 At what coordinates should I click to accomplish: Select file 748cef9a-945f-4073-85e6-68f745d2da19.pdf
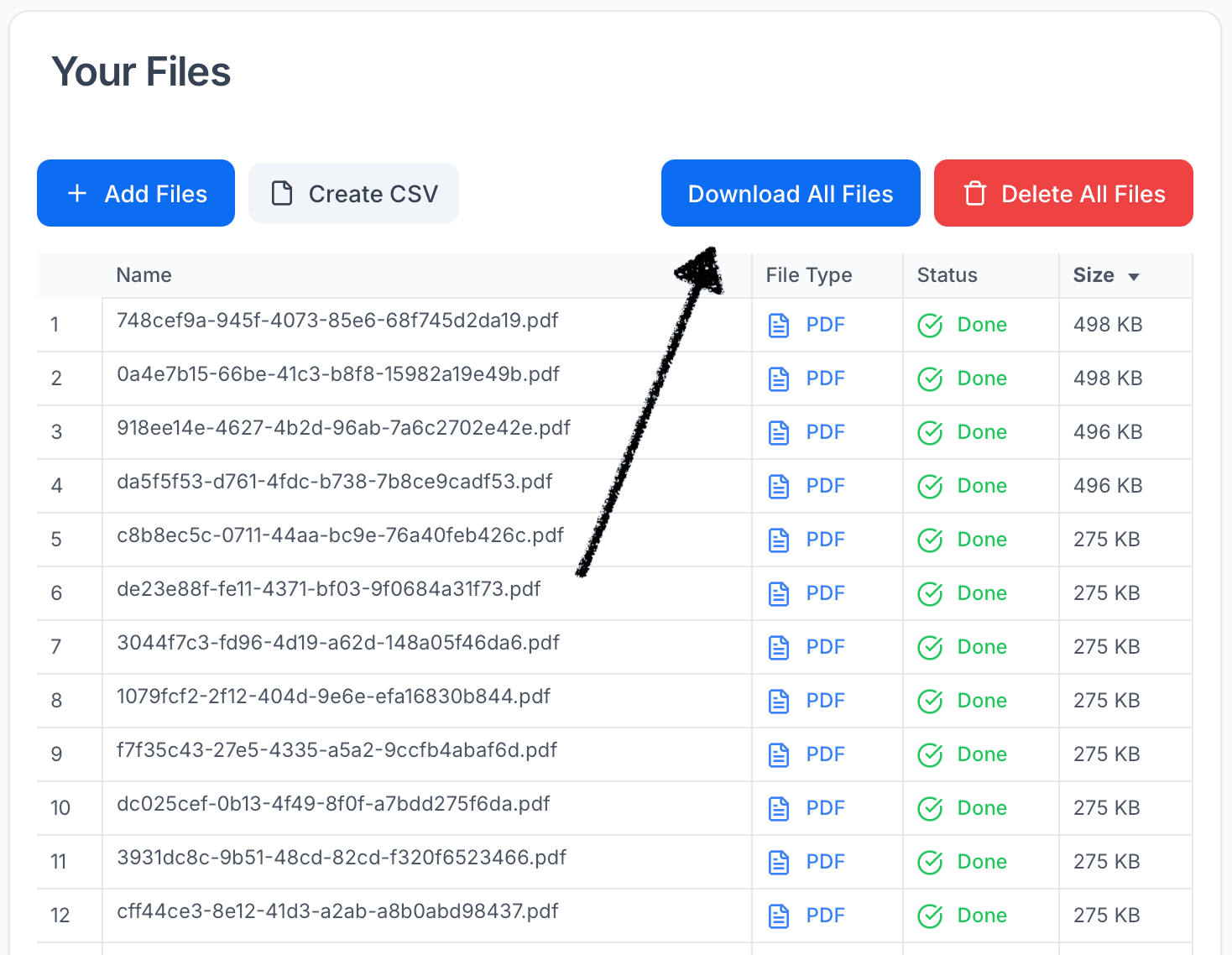click(x=337, y=321)
